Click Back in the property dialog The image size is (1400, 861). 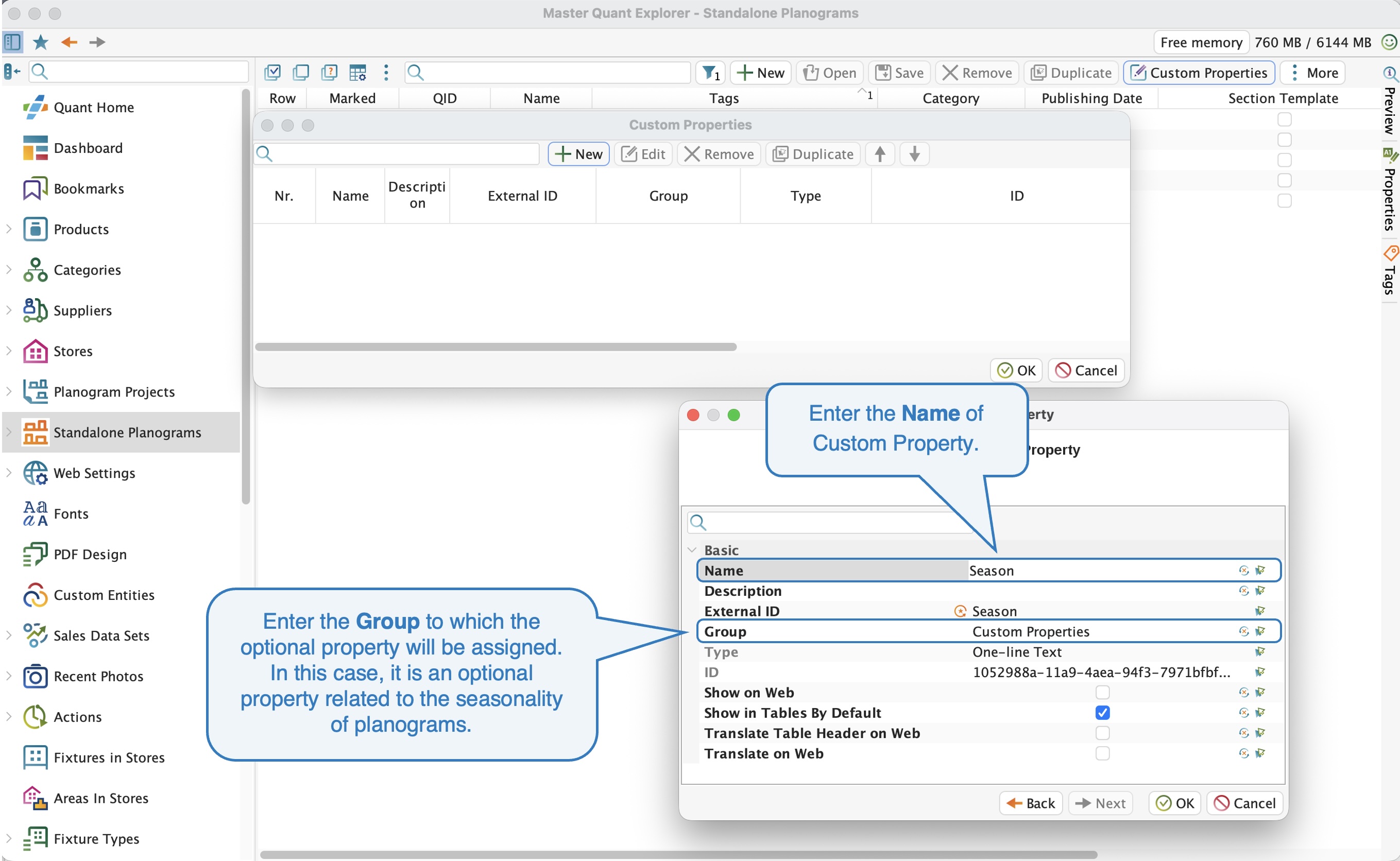click(x=1031, y=803)
